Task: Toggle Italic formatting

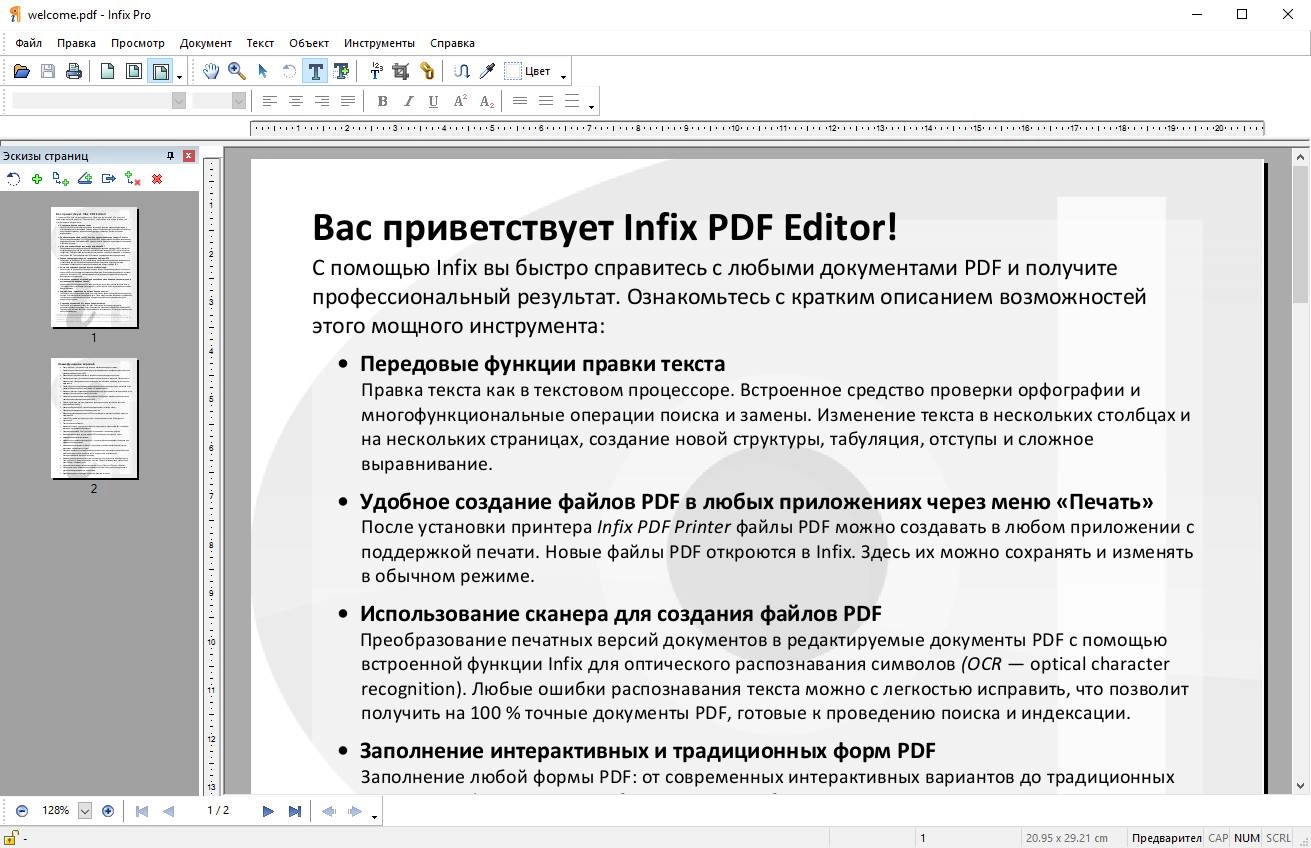Action: pyautogui.click(x=408, y=101)
